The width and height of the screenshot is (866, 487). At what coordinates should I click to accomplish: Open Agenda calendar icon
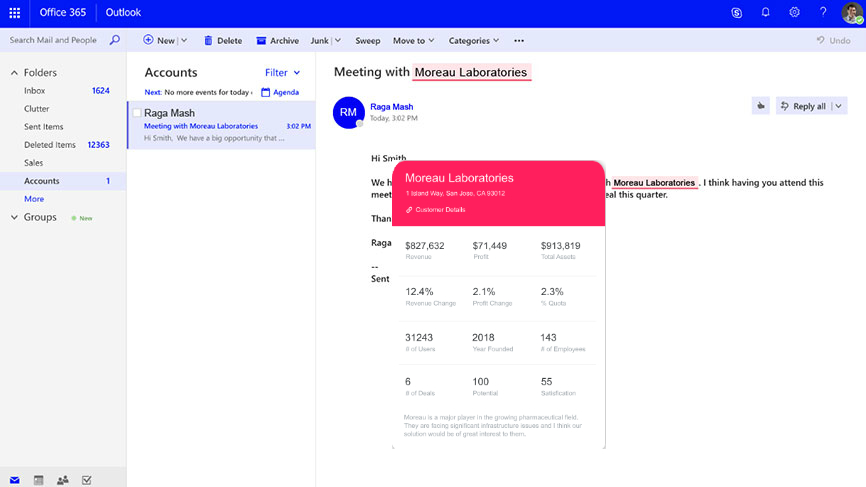[x=266, y=92]
